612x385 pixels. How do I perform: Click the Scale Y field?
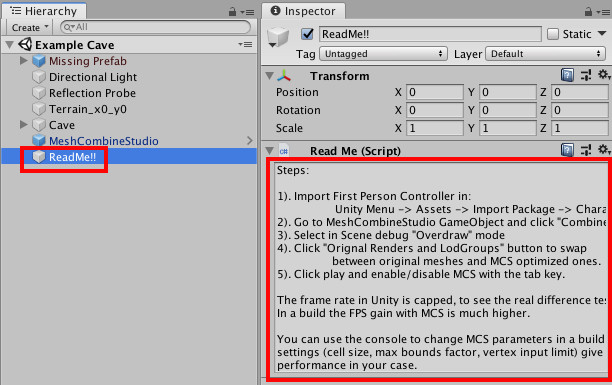[x=507, y=128]
